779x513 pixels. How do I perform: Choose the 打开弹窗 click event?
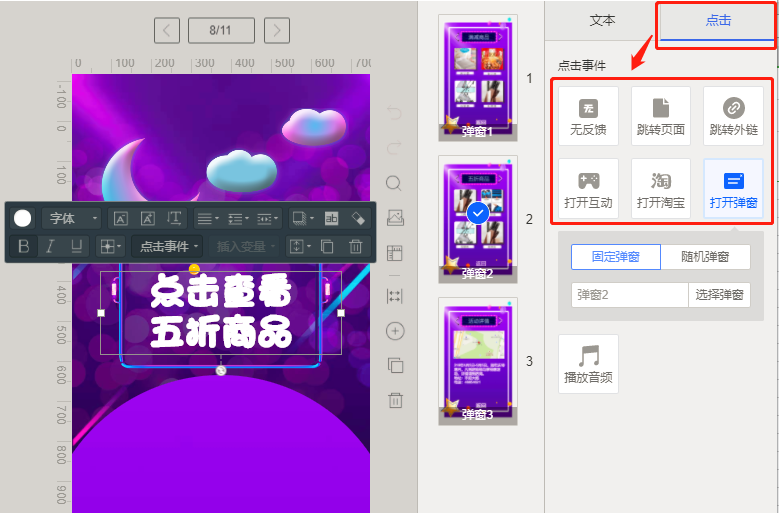[x=733, y=189]
